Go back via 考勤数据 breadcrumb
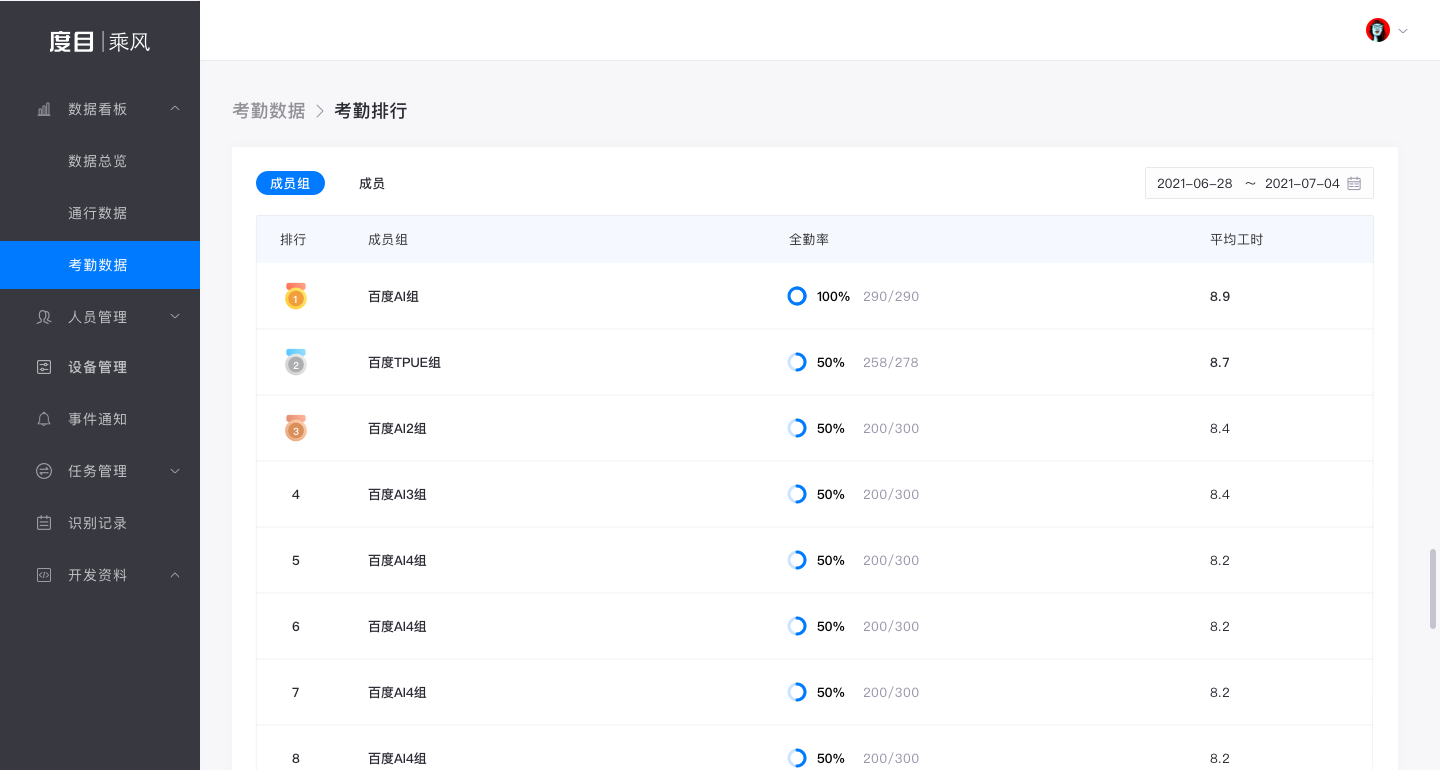 click(269, 111)
